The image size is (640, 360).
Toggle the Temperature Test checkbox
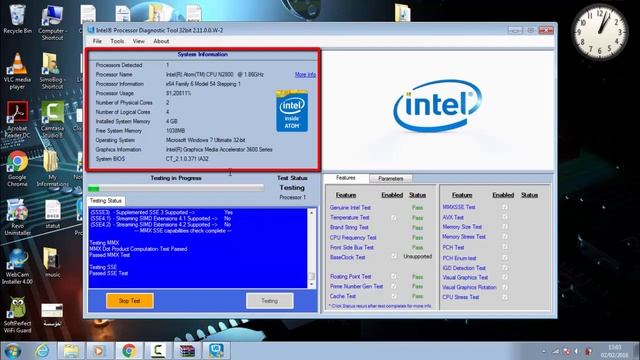(x=394, y=218)
